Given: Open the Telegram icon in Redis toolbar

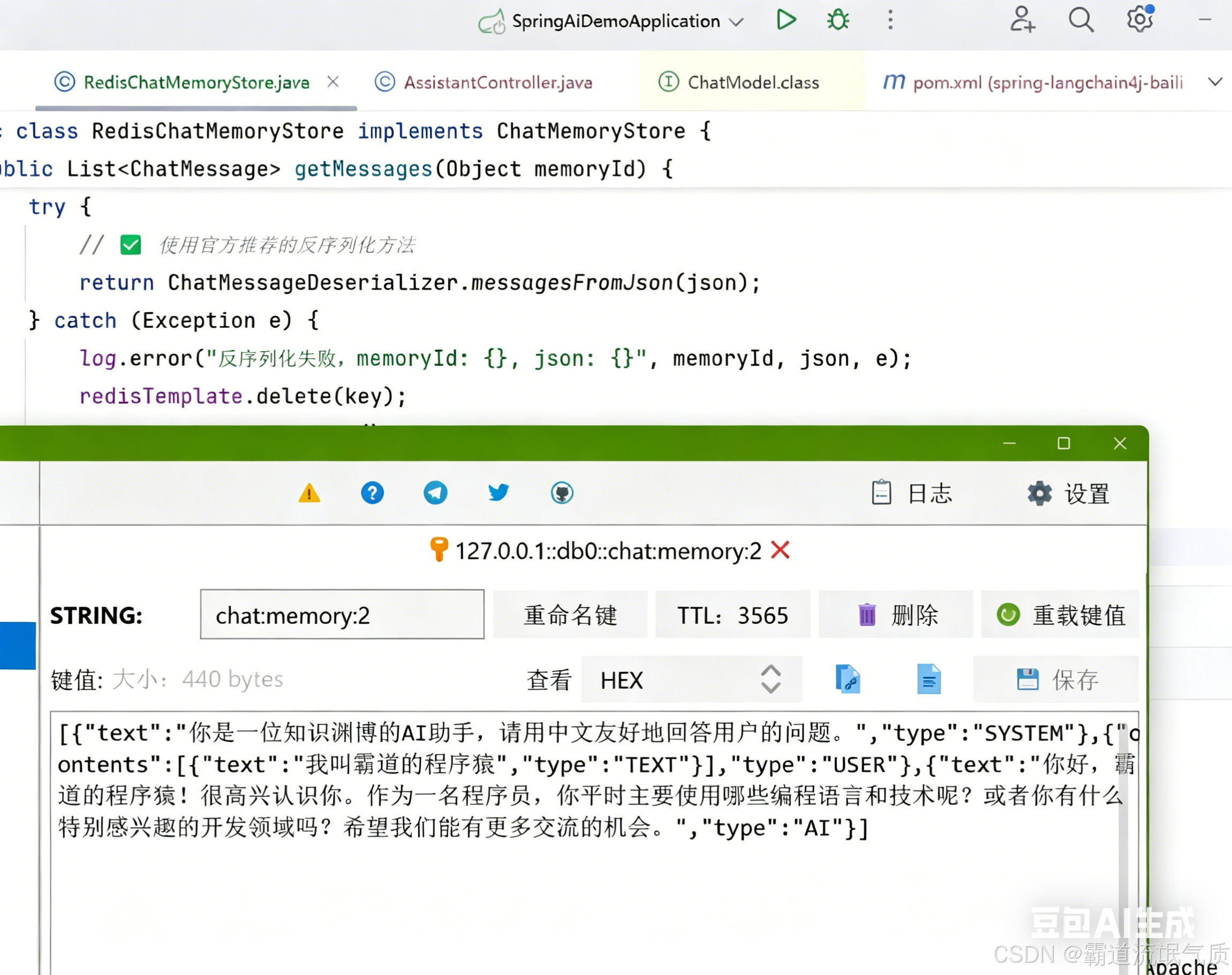Looking at the screenshot, I should pyautogui.click(x=435, y=493).
